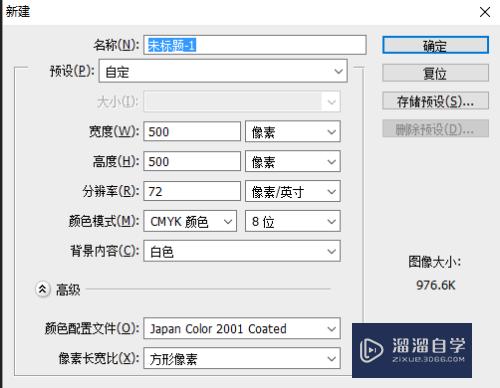The width and height of the screenshot is (500, 388).
Task: Click the 复位 button
Action: [435, 73]
